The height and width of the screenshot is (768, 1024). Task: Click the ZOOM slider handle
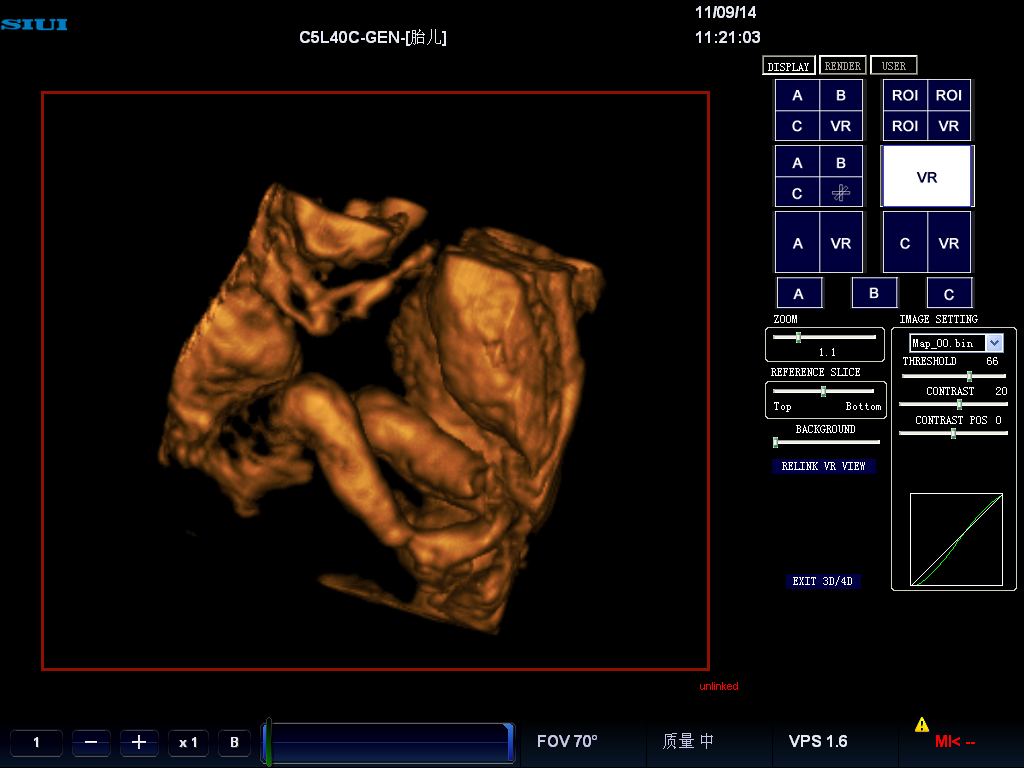pyautogui.click(x=798, y=338)
